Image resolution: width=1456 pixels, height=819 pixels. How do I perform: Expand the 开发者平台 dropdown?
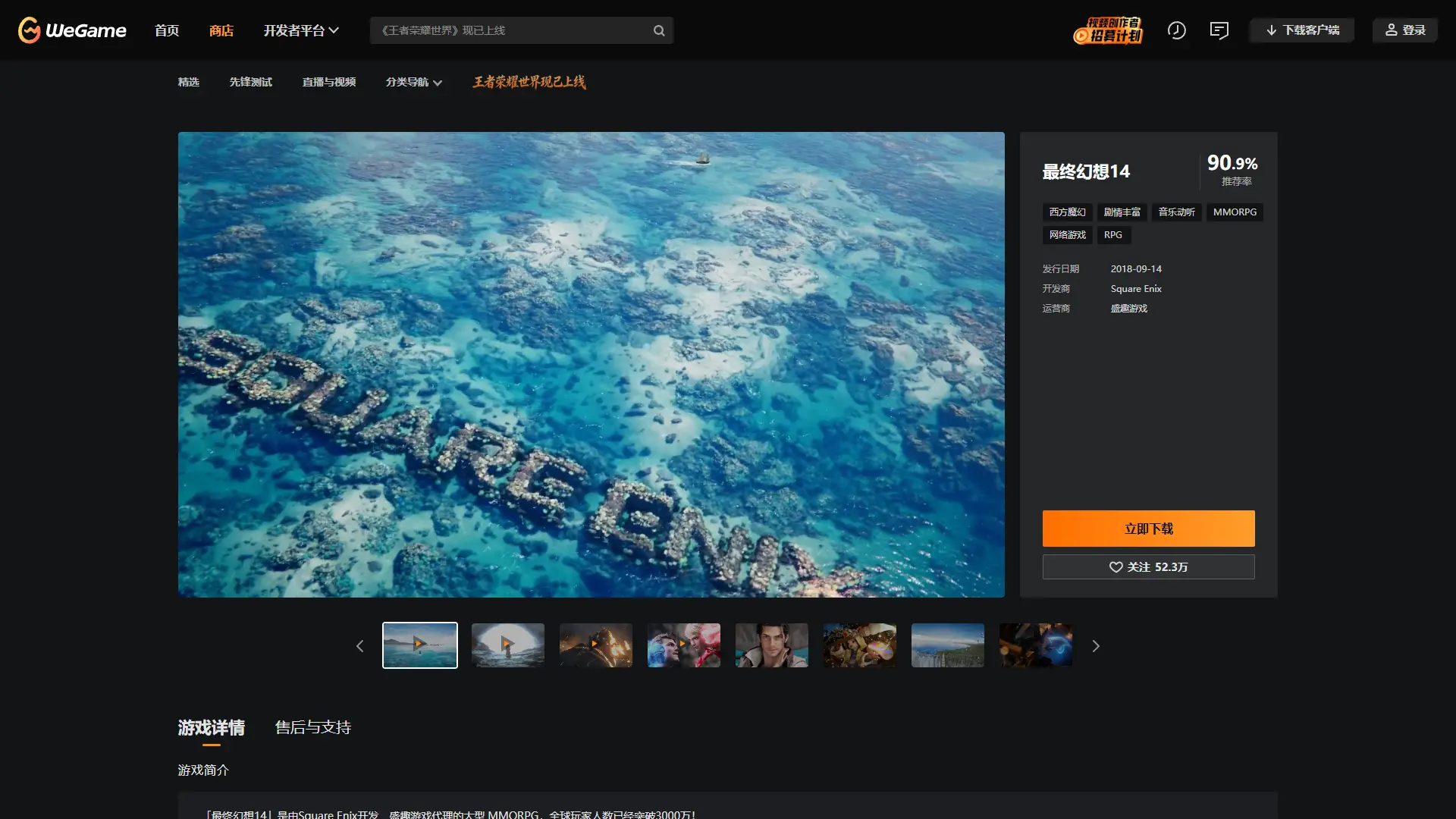point(300,30)
